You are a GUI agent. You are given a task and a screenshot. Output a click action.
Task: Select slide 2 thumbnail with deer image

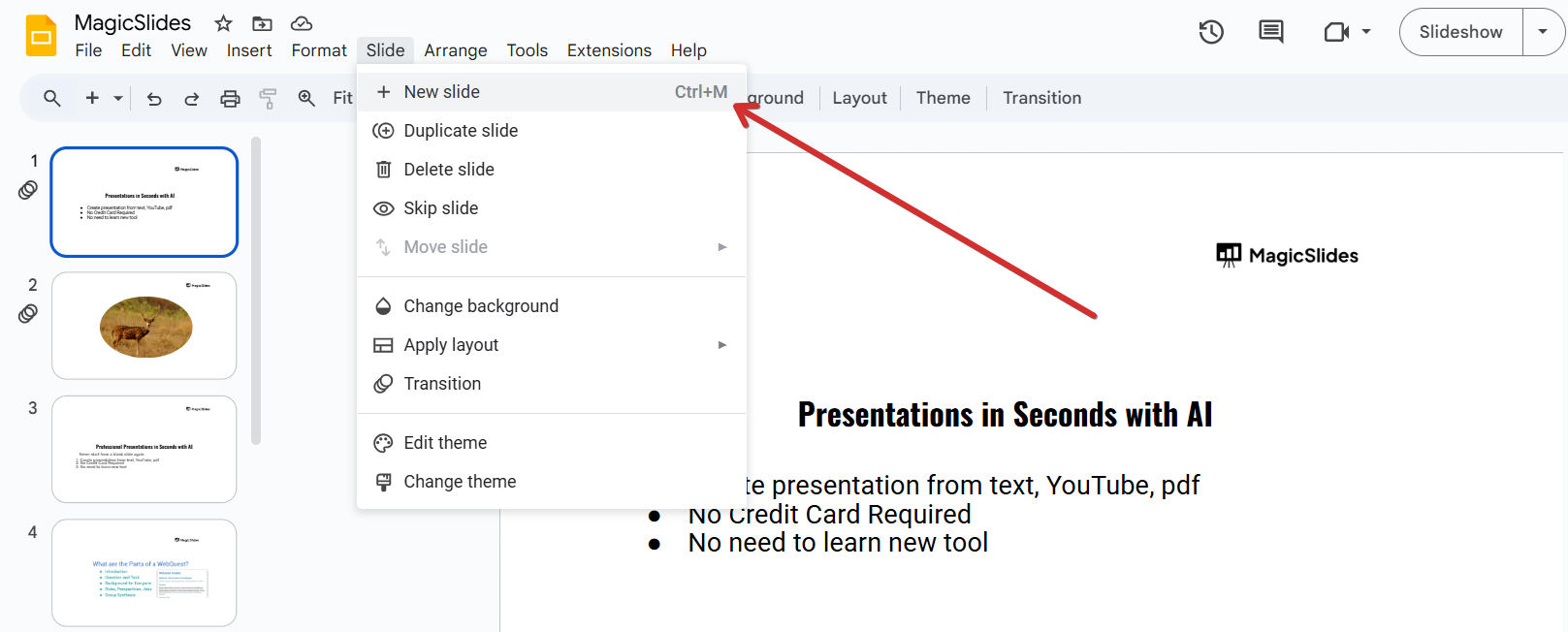coord(144,326)
